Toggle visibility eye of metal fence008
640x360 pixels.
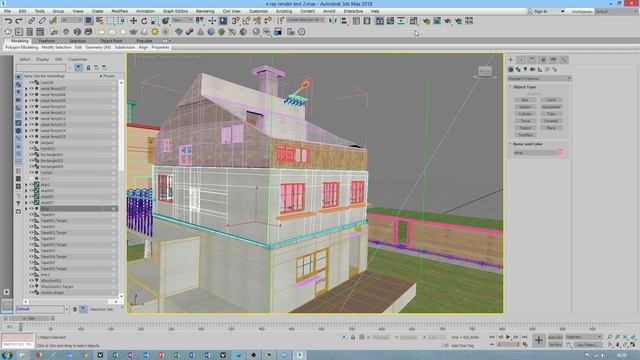[x=31, y=94]
